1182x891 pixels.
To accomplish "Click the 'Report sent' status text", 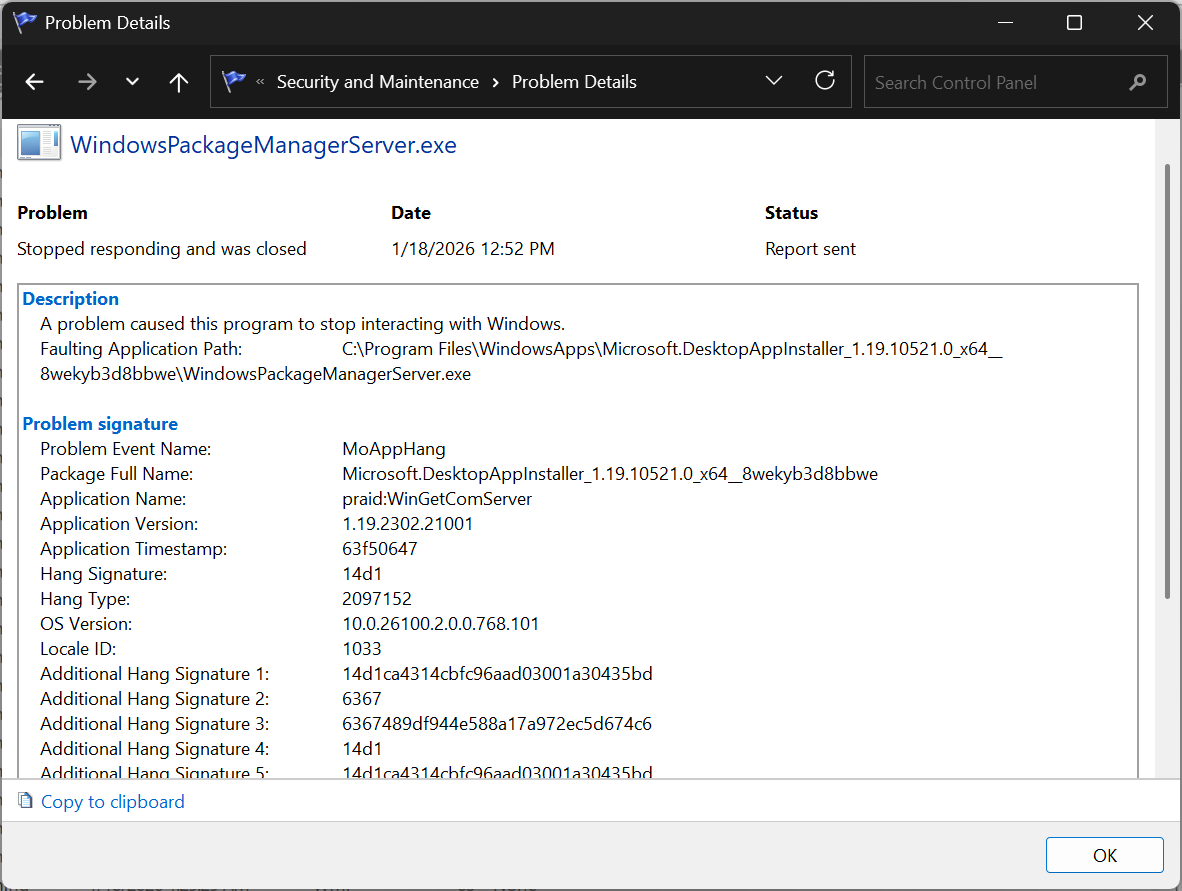I will tap(810, 249).
